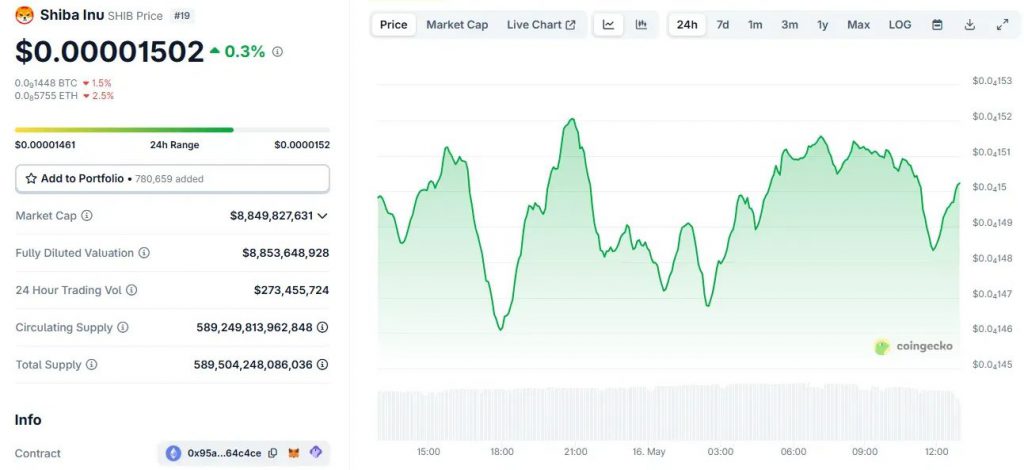Viewport: 1024px width, 470px height.
Task: Show Market Cap info tooltip icon
Action: pyautogui.click(x=87, y=215)
